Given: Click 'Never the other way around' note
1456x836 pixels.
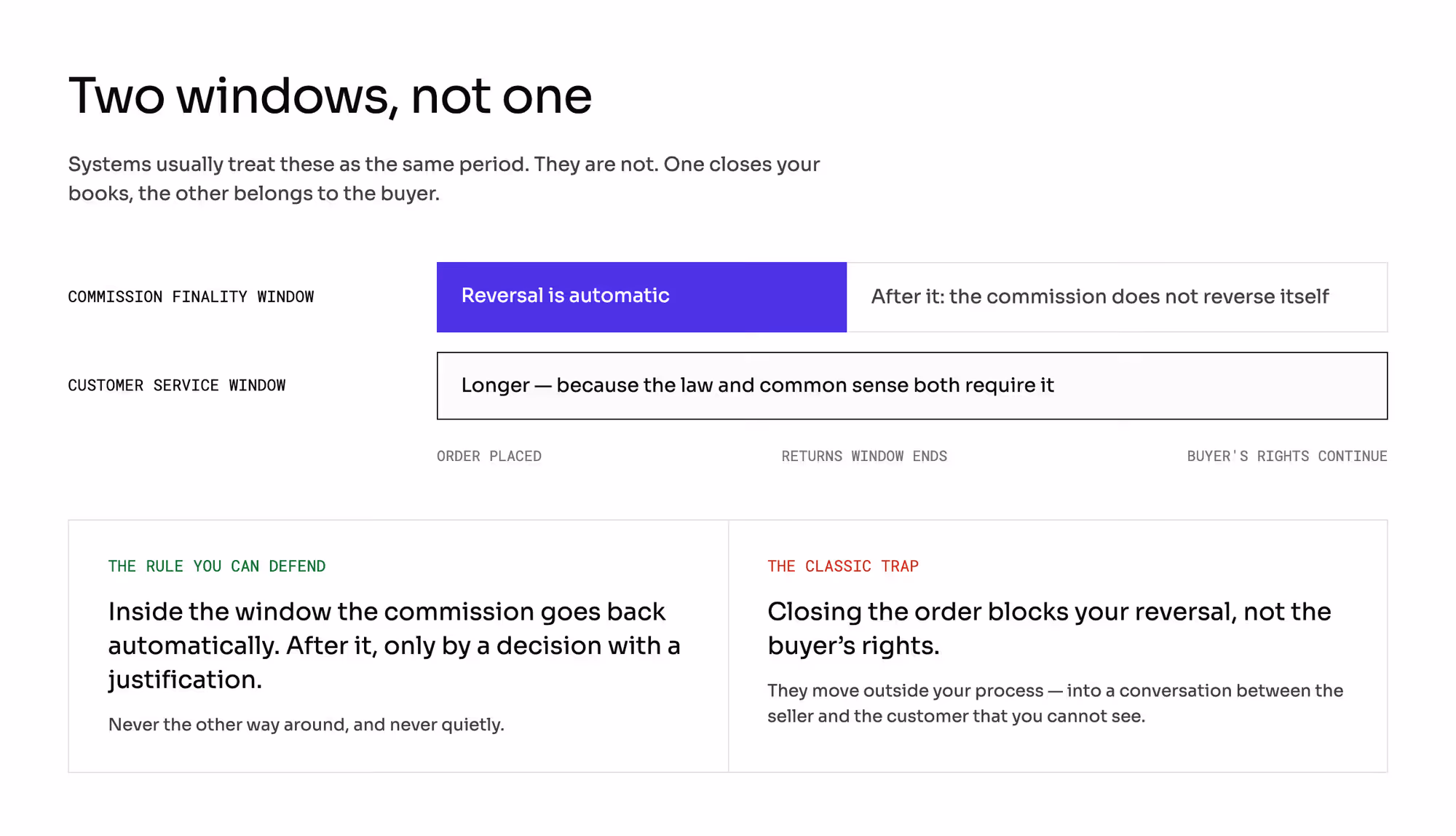Looking at the screenshot, I should pyautogui.click(x=306, y=725).
